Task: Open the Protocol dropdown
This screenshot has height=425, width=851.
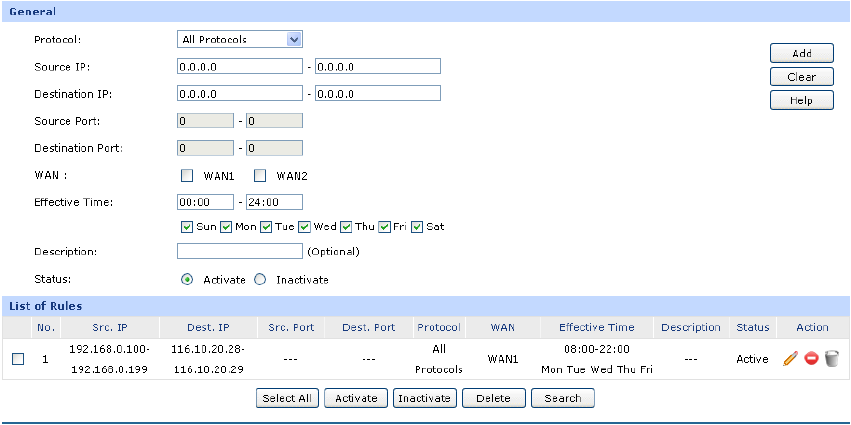Action: pyautogui.click(x=239, y=40)
